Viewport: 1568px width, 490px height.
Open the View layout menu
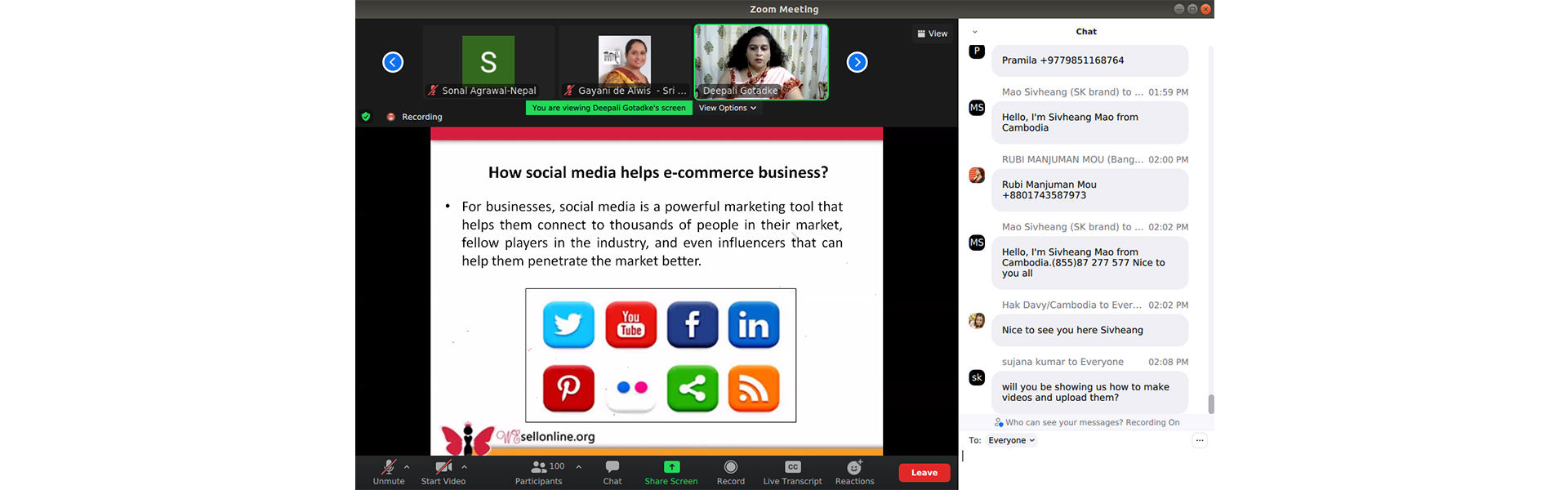click(933, 33)
